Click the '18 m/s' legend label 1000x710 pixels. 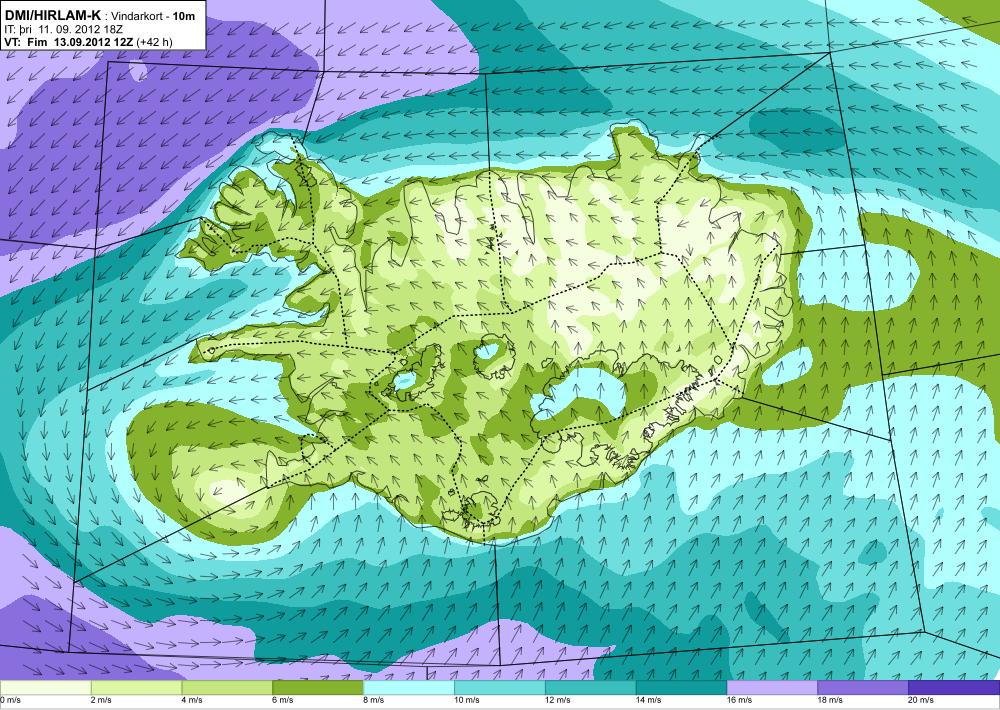[831, 700]
